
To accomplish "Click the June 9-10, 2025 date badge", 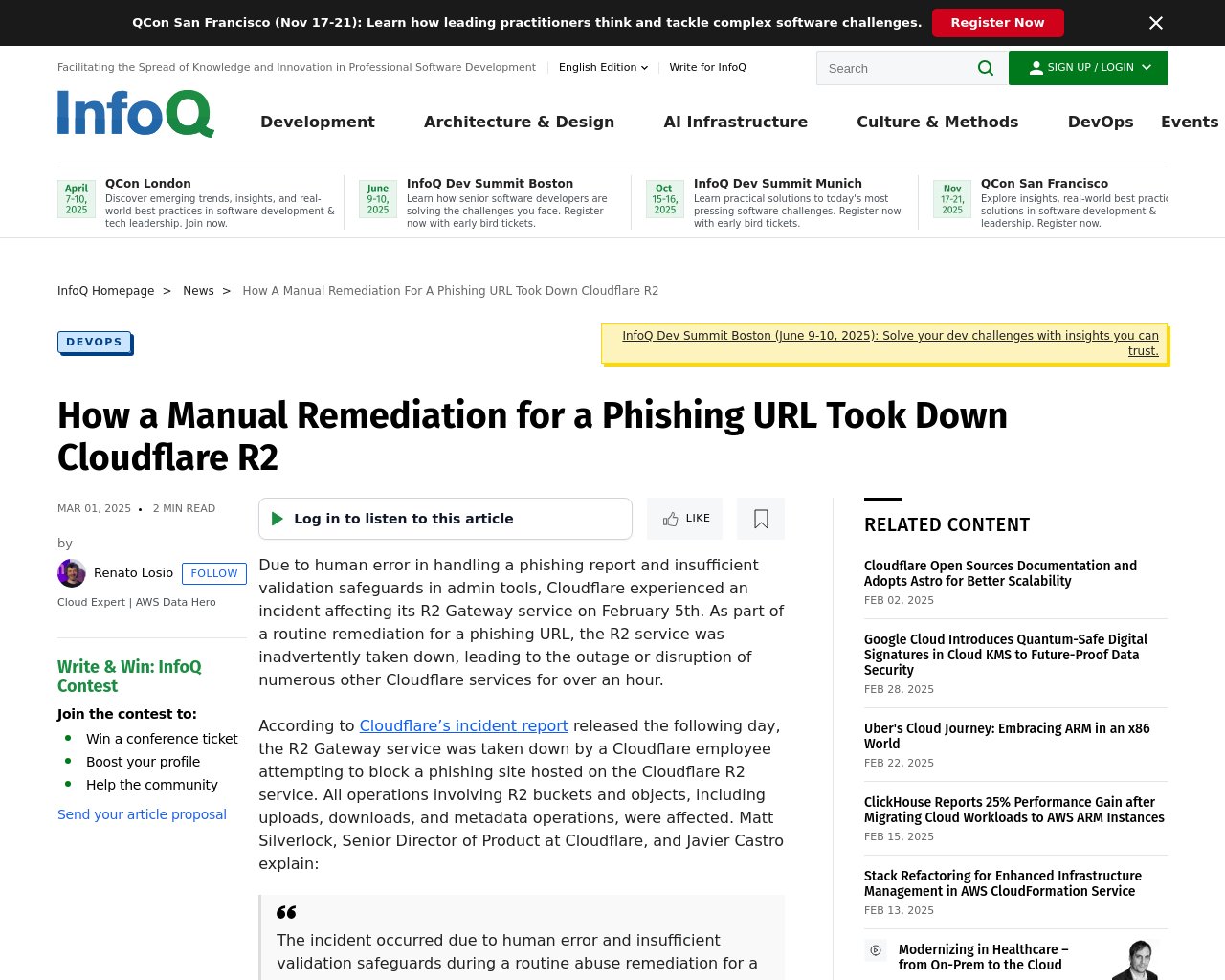I will coord(378,199).
